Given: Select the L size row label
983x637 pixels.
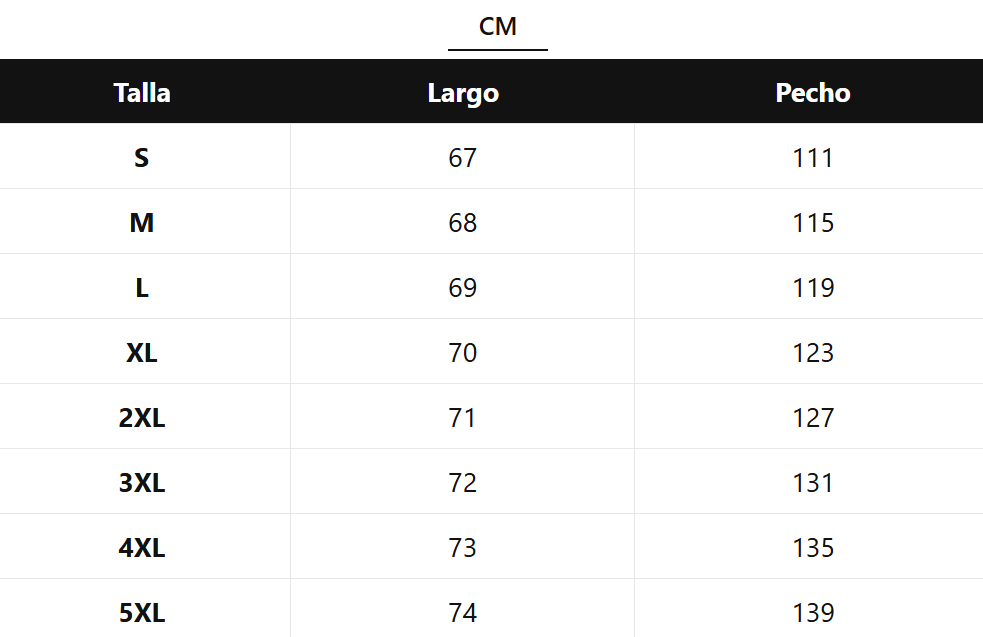Looking at the screenshot, I should [x=142, y=288].
